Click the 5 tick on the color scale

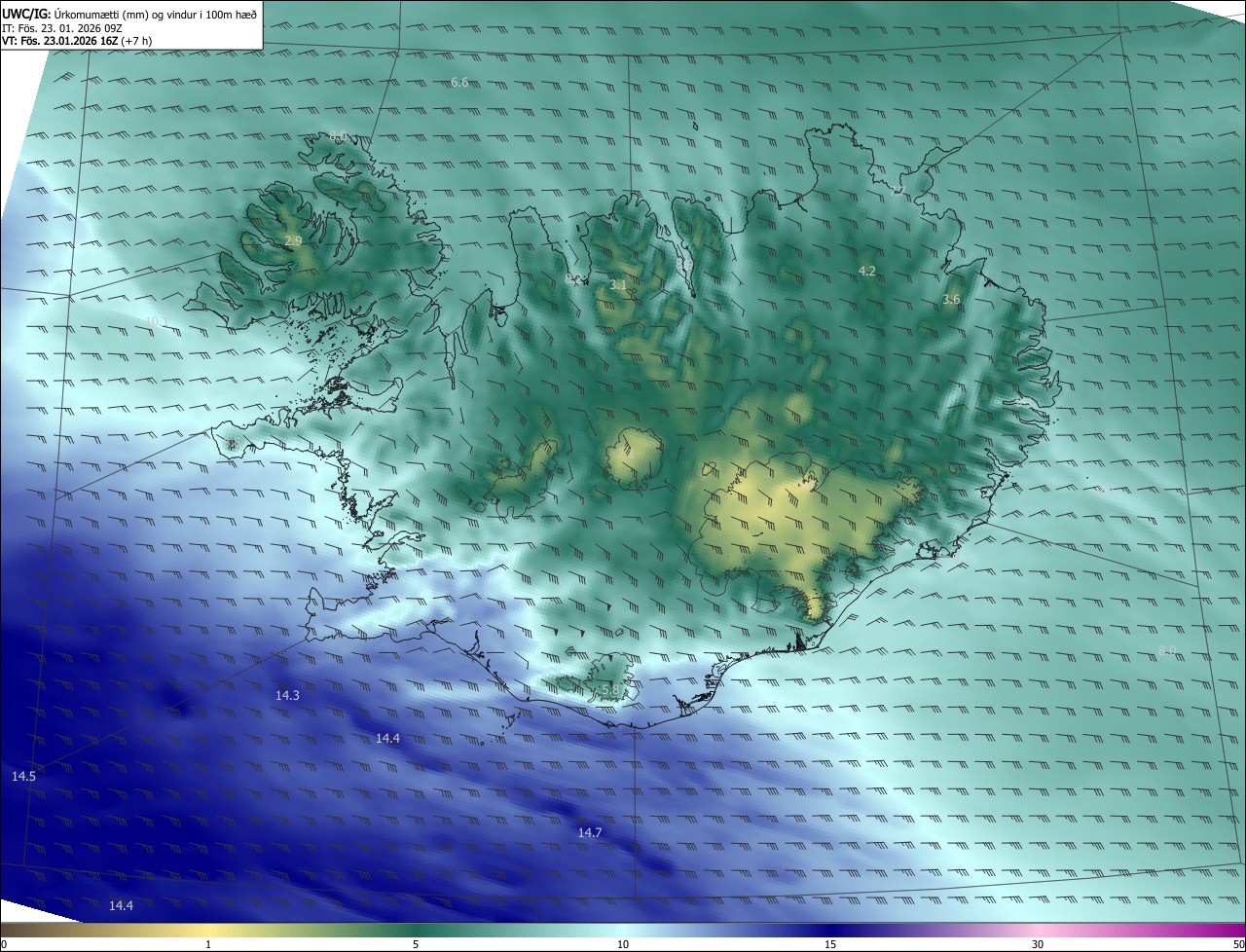pos(416,945)
